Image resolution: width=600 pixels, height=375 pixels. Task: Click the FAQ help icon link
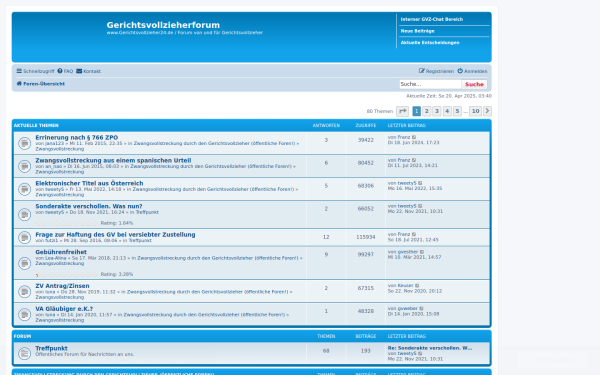(60, 71)
